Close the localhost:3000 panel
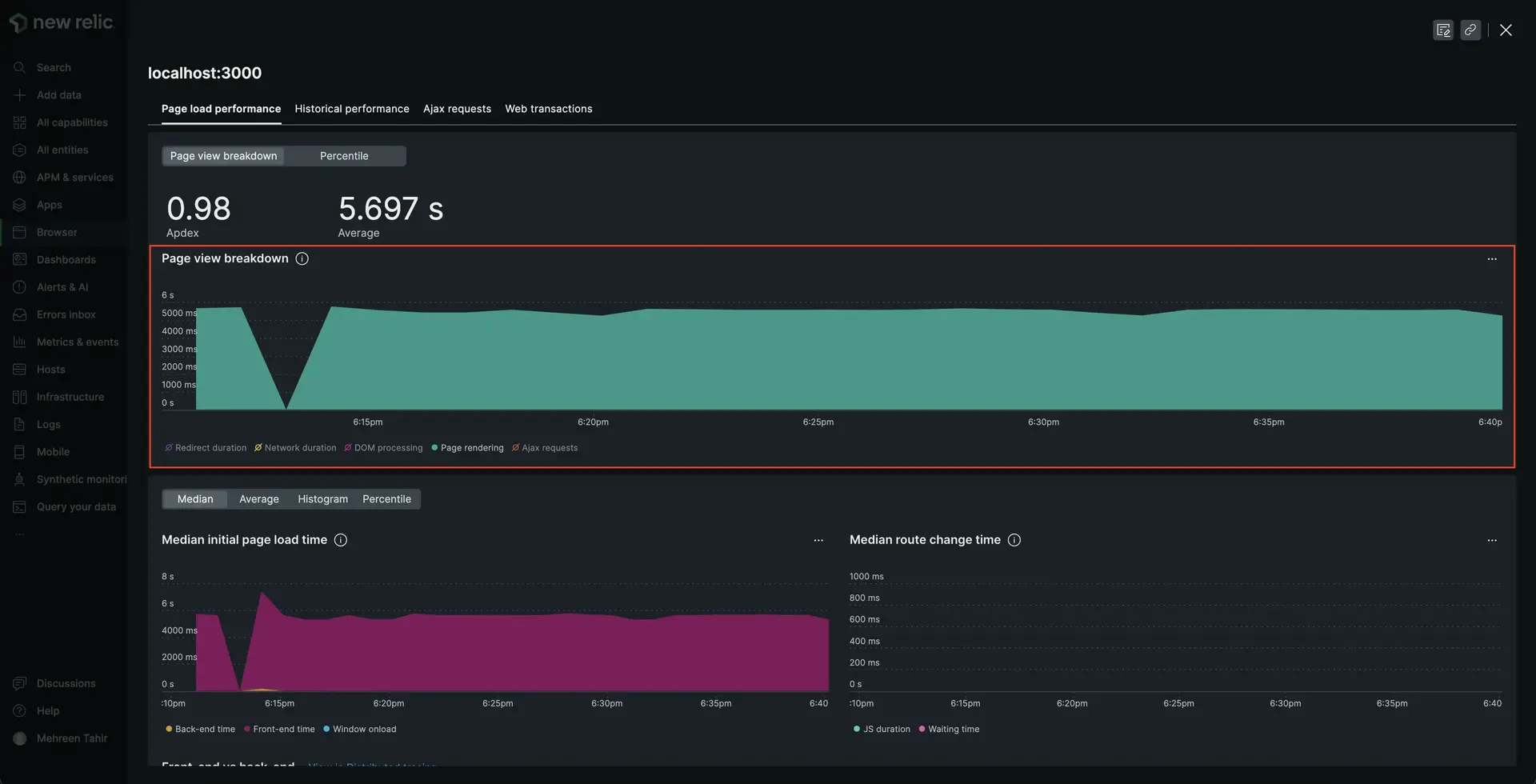 pos(1506,30)
